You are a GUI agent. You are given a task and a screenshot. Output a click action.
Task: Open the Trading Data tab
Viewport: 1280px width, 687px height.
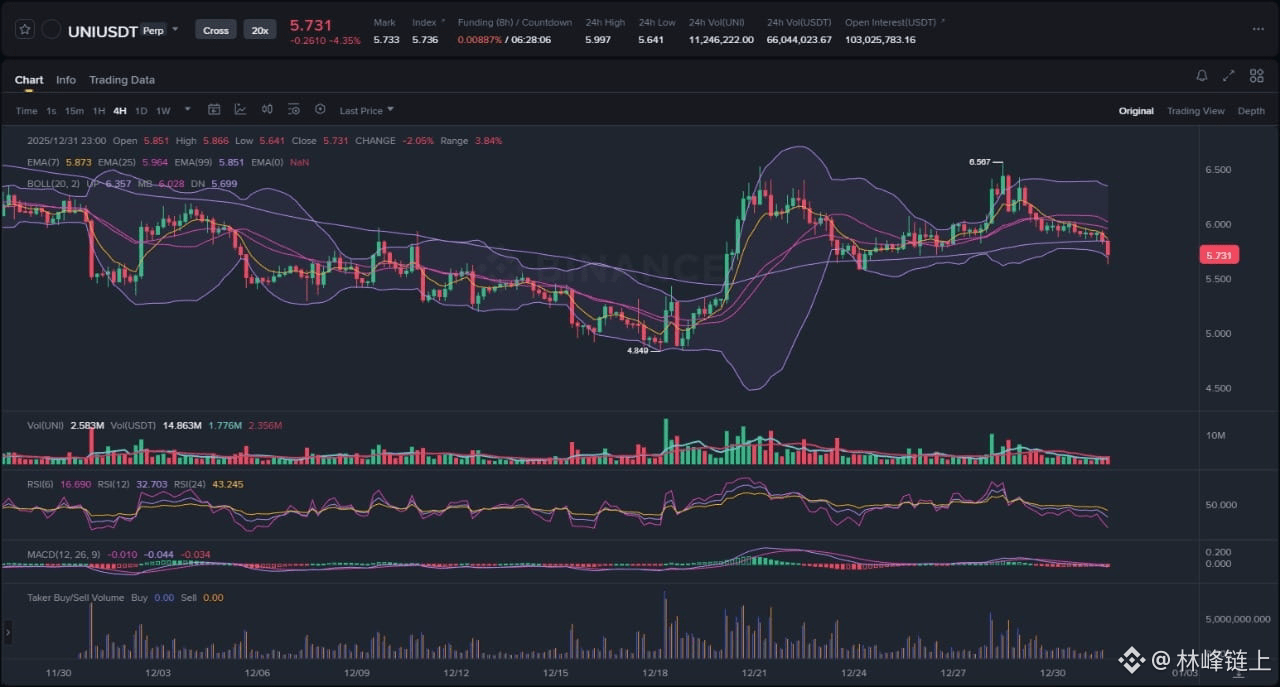(x=122, y=80)
